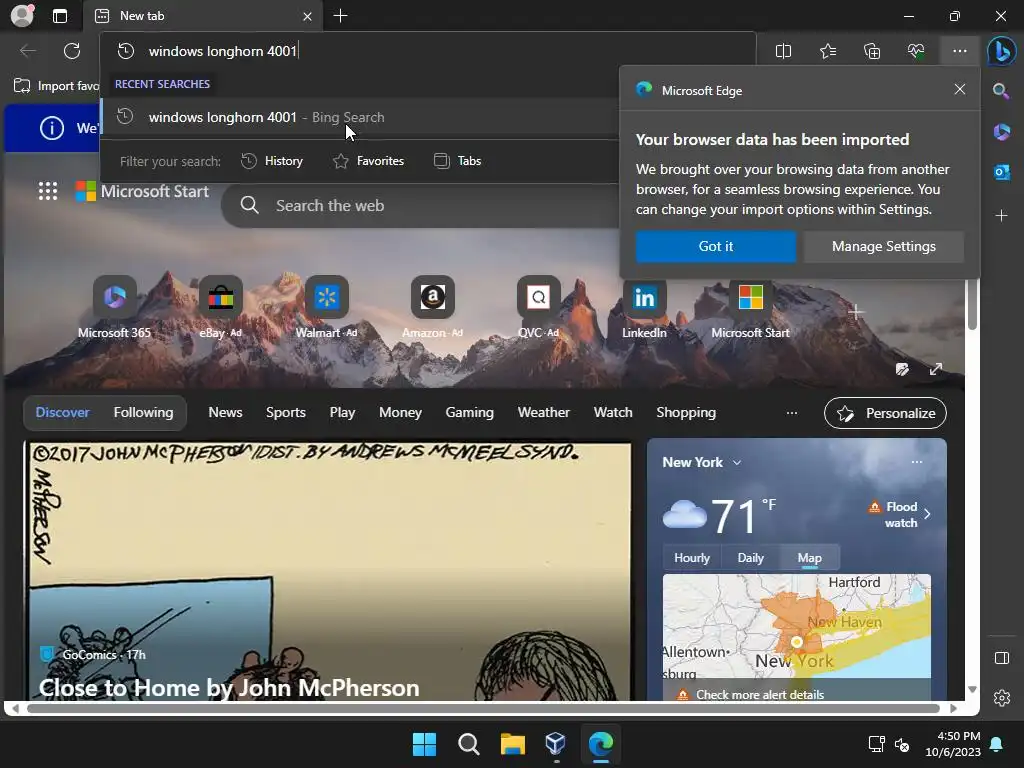Open the Walmart quick link tile

327,307
